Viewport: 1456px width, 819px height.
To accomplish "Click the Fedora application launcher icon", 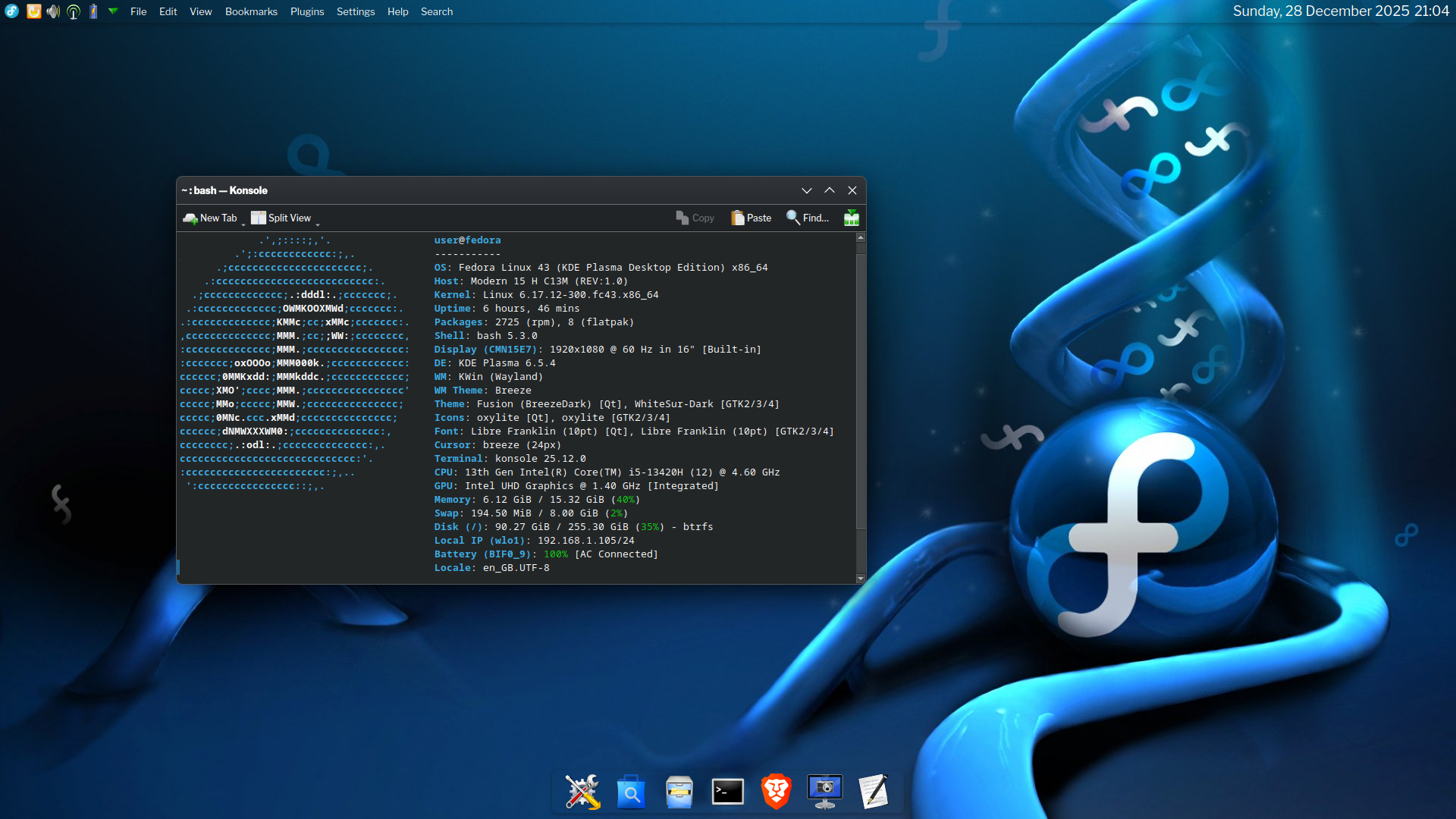I will tap(12, 11).
